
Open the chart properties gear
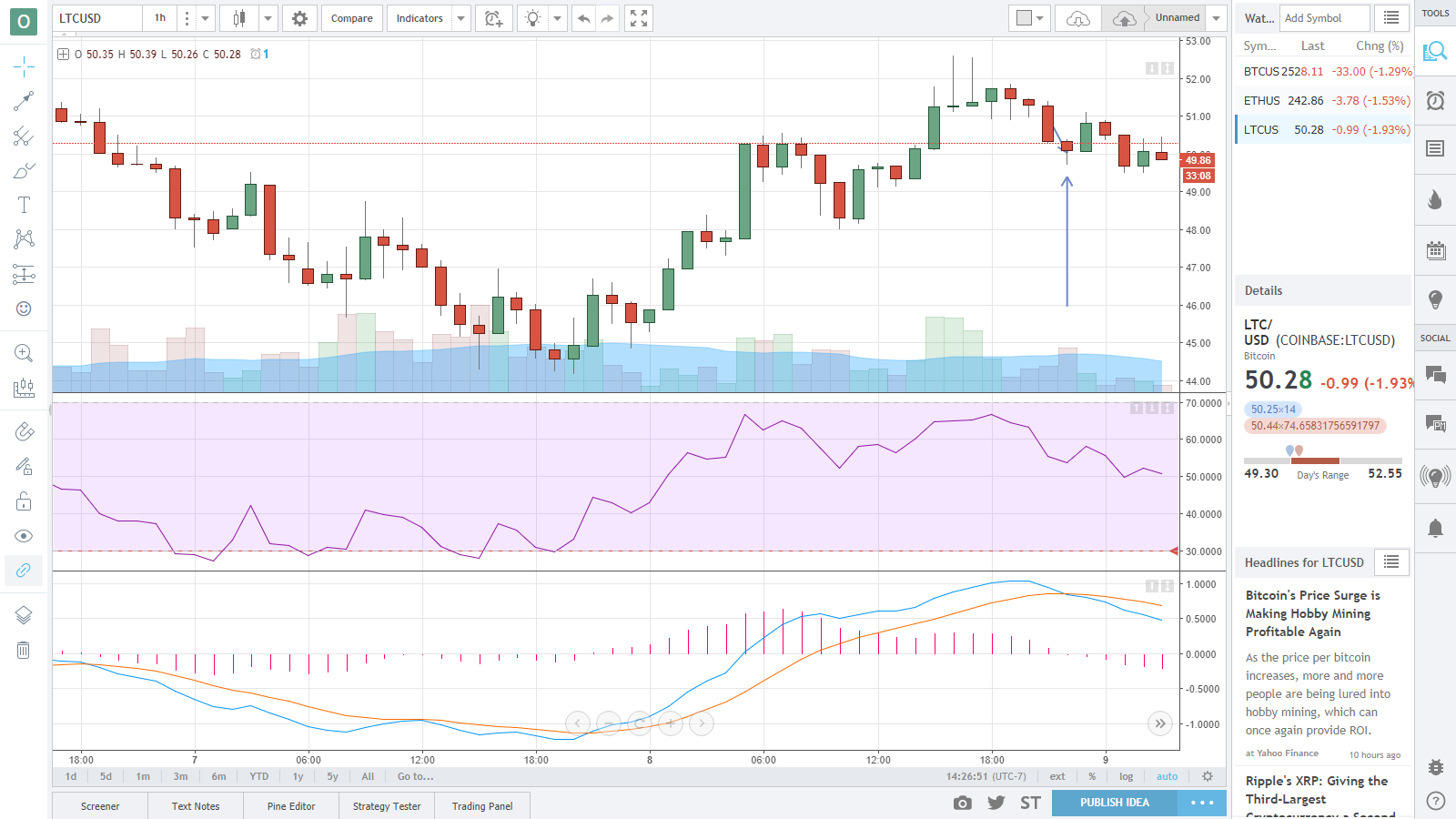(x=299, y=18)
